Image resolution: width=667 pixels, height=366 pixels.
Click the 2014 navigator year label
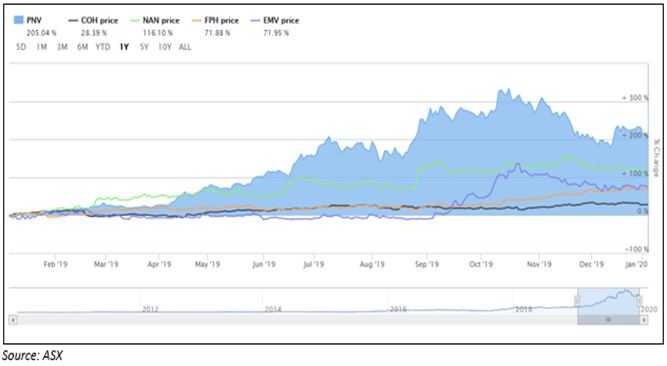pyautogui.click(x=273, y=309)
